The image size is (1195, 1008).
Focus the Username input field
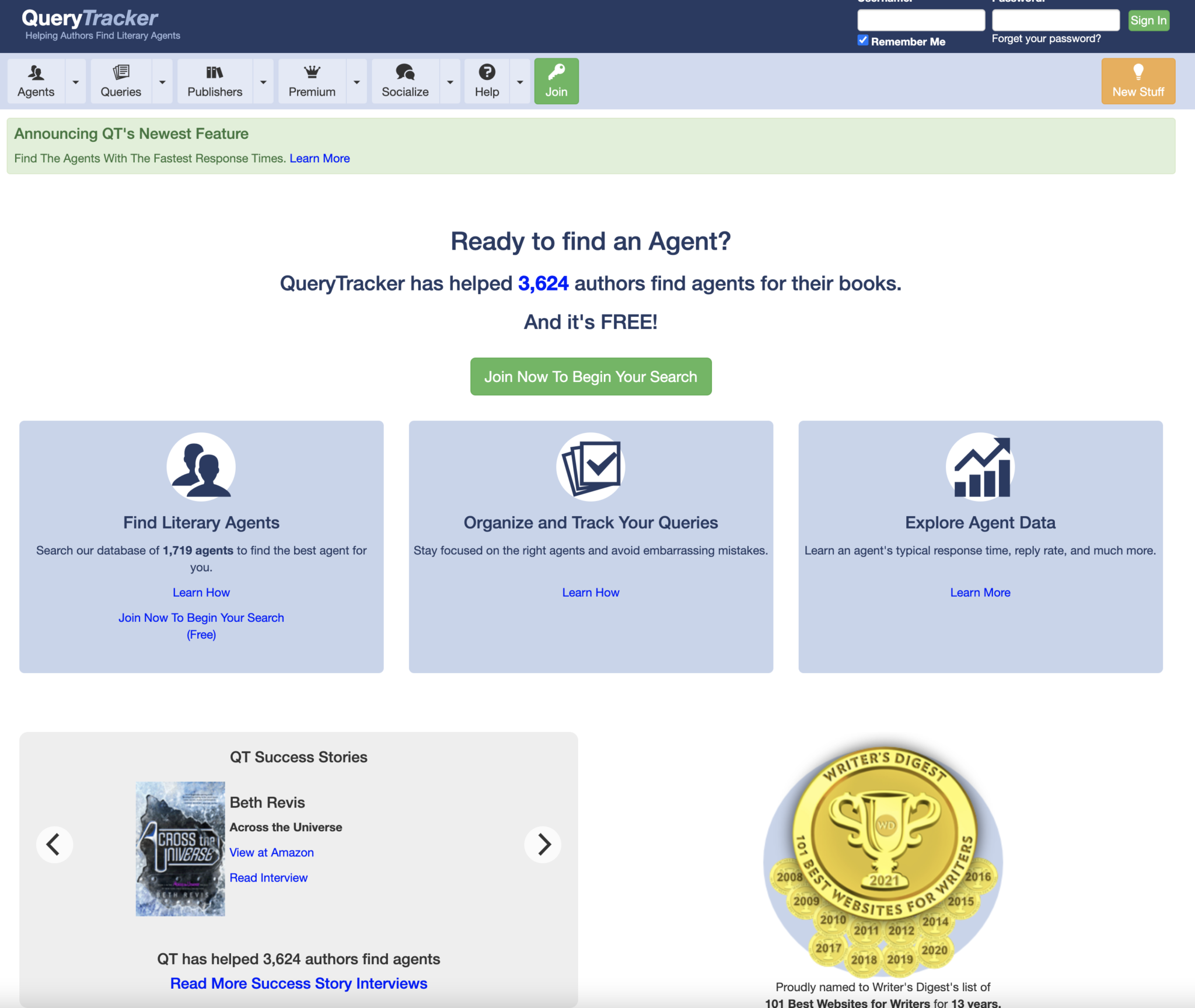tap(921, 20)
